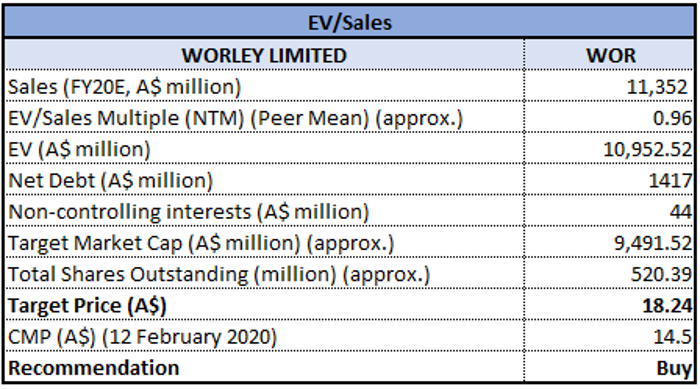Click the Target Market Cap label
The height and width of the screenshot is (389, 700).
[201, 243]
